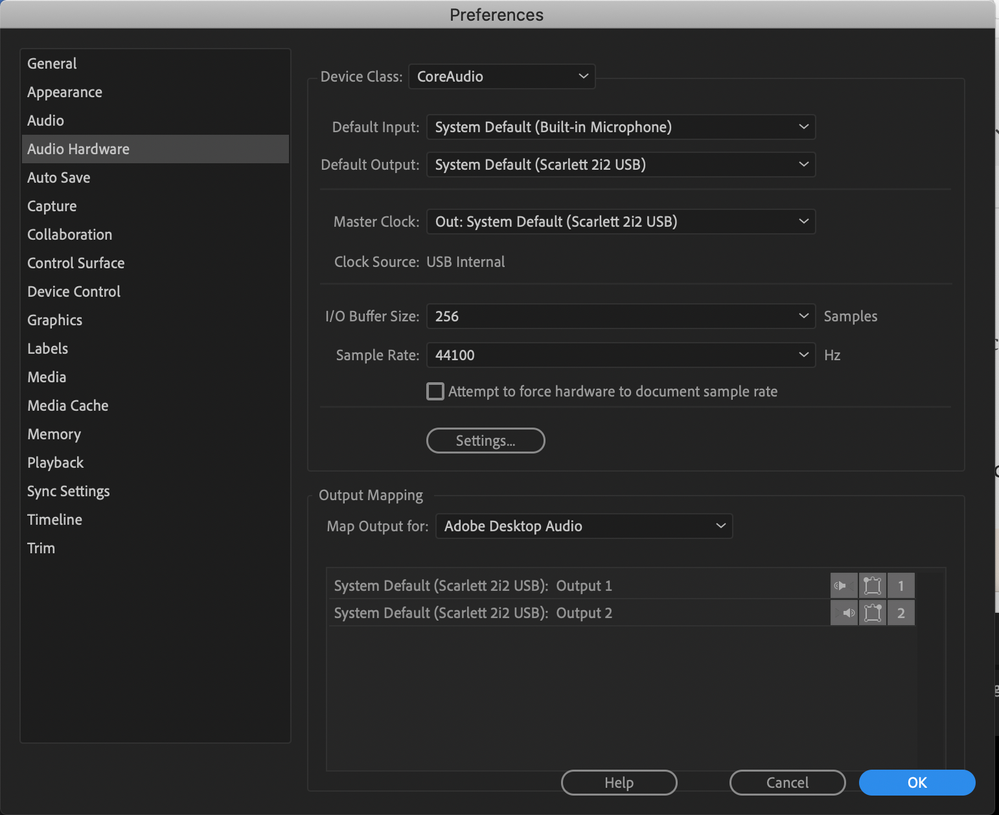The width and height of the screenshot is (999, 815).
Task: Open the Default Output dropdown
Action: pos(620,164)
